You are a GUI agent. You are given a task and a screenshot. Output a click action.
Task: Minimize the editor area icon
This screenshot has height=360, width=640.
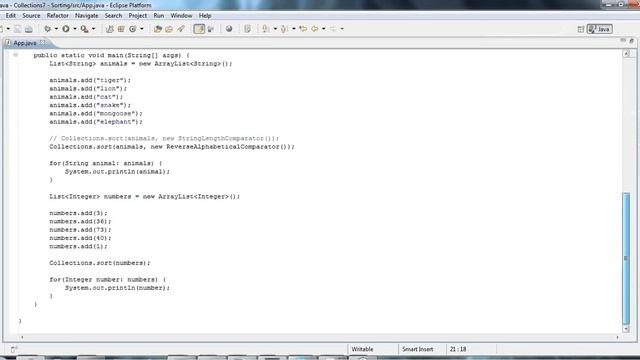[x=623, y=40]
